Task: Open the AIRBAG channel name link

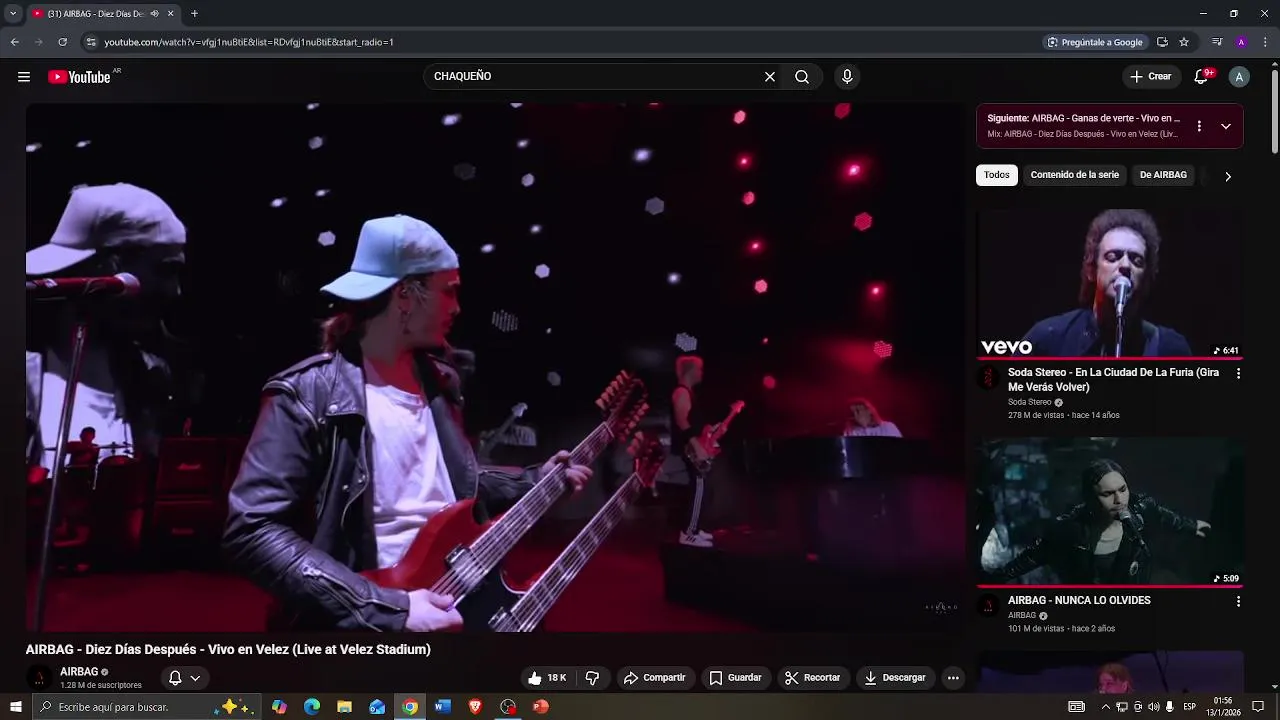Action: (79, 672)
